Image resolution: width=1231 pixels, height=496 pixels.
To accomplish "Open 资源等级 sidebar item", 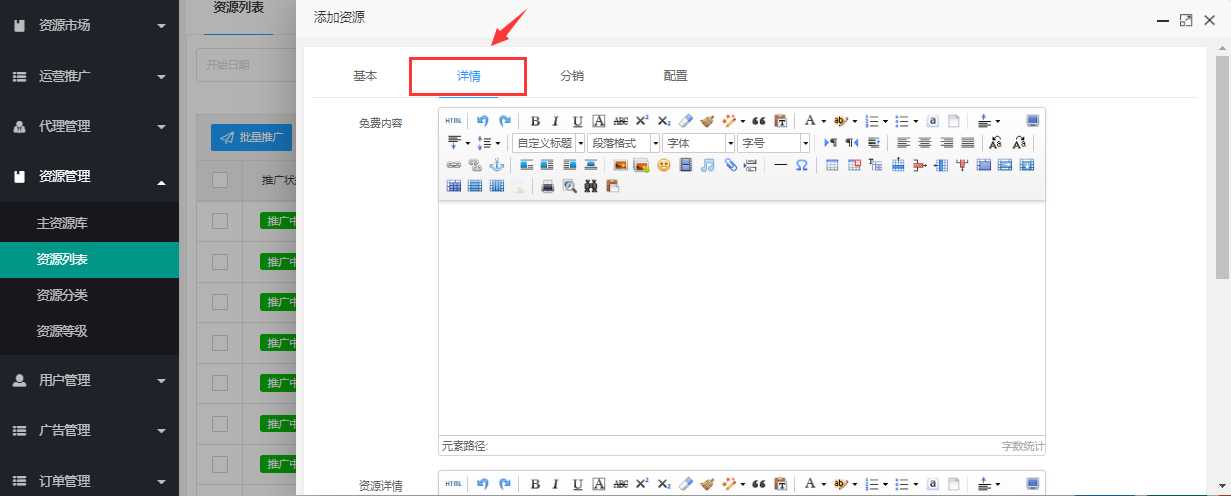I will (89, 331).
